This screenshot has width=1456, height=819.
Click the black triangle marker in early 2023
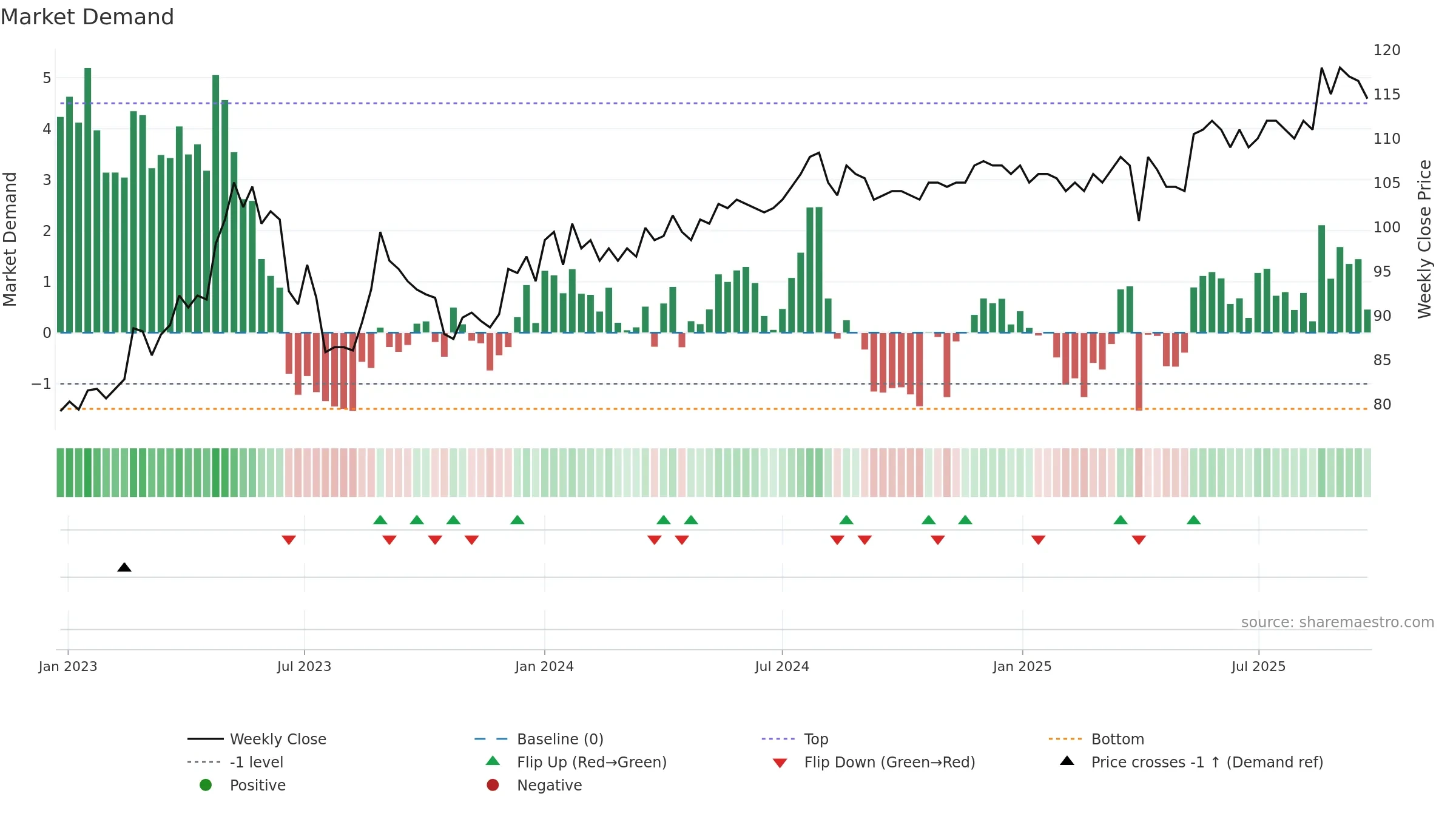[124, 567]
